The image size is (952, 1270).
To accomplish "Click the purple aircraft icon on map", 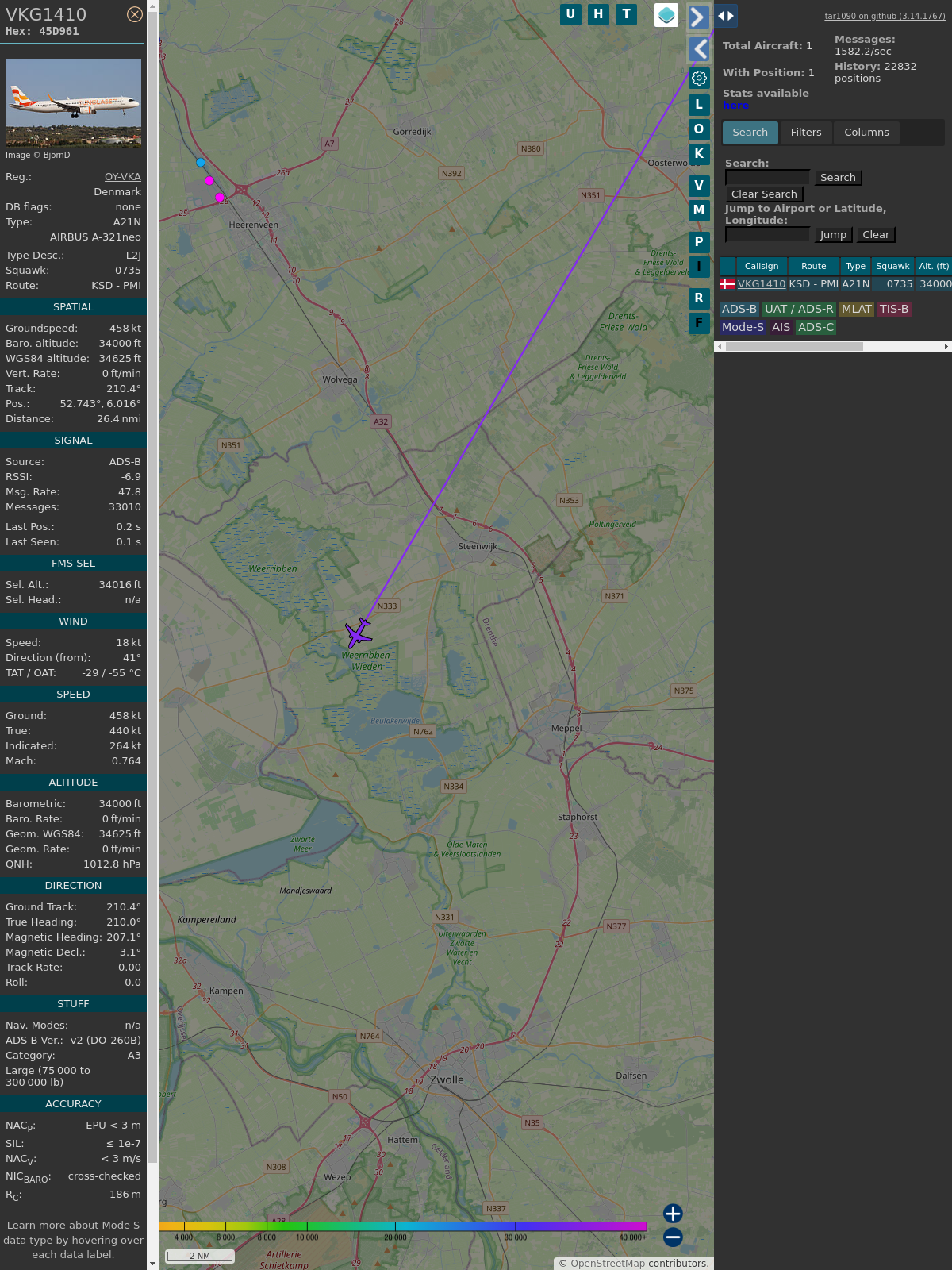I will [x=359, y=633].
